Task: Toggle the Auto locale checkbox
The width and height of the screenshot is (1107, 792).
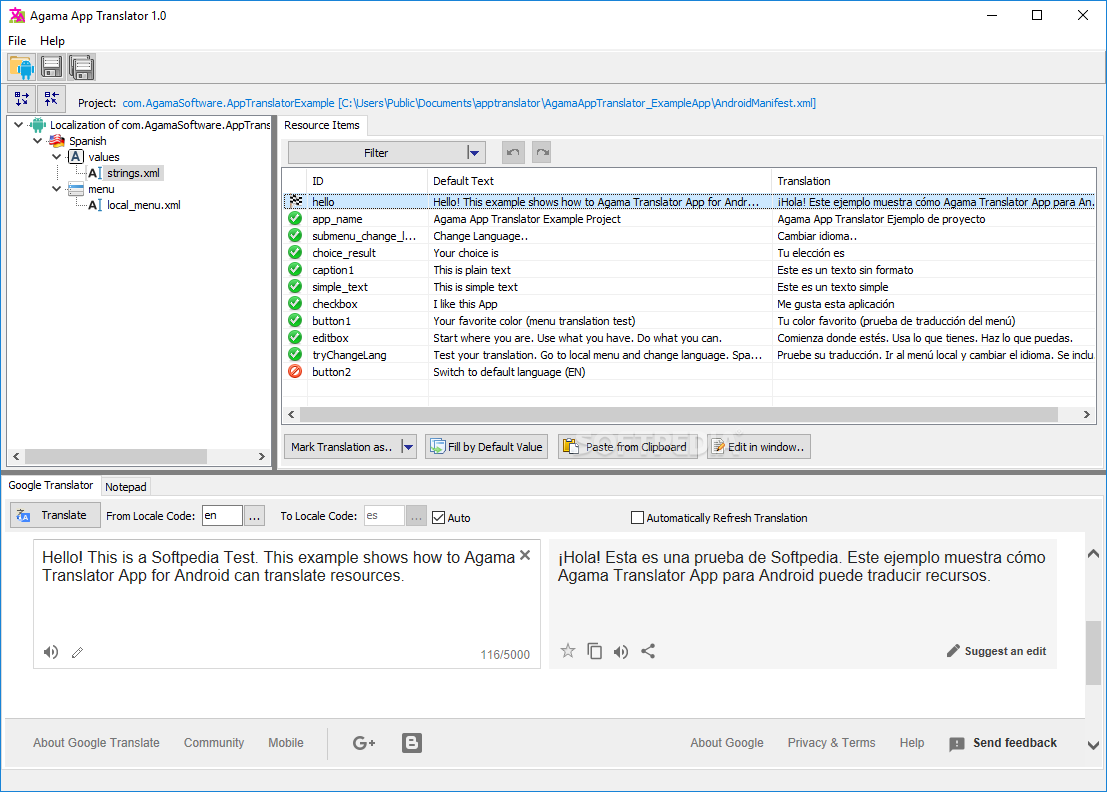Action: 438,517
